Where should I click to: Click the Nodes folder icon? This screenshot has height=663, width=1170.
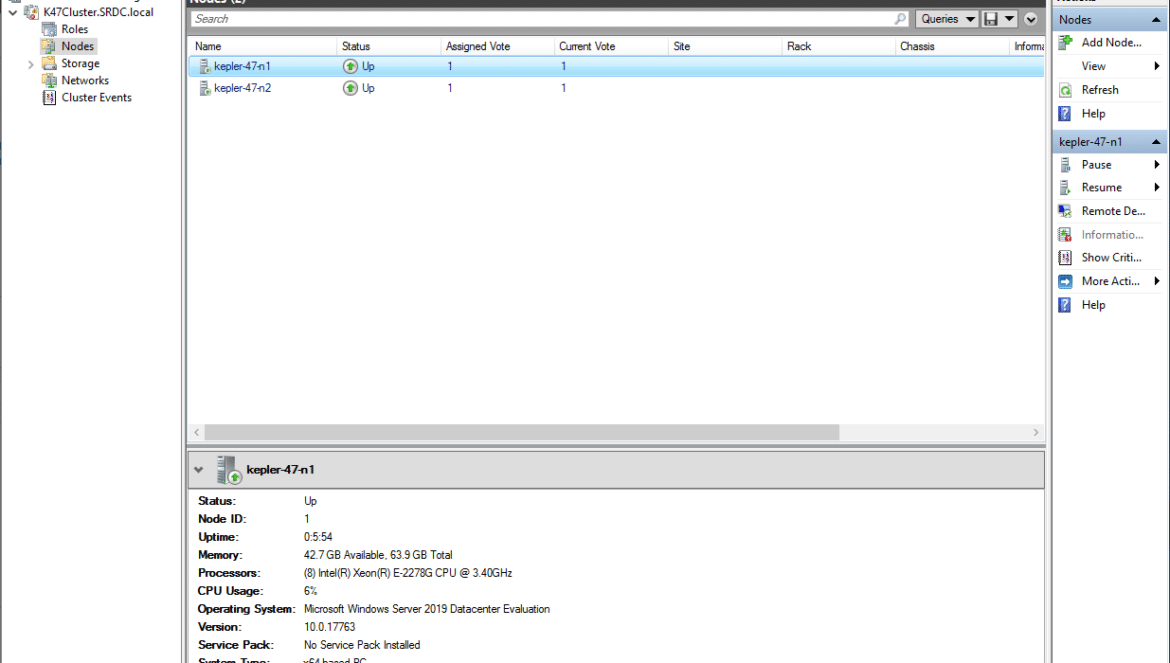[49, 46]
